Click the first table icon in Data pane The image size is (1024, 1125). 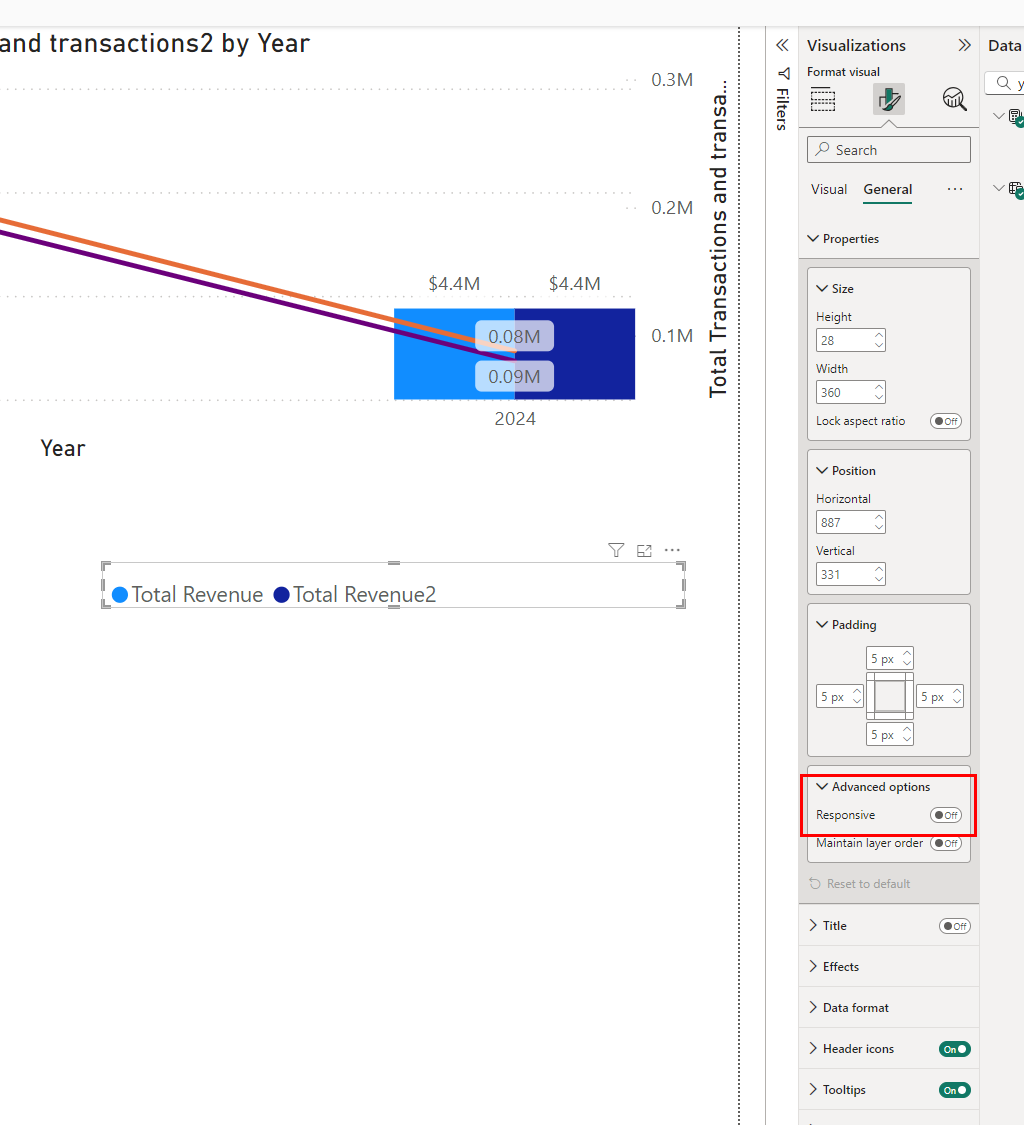[1016, 116]
